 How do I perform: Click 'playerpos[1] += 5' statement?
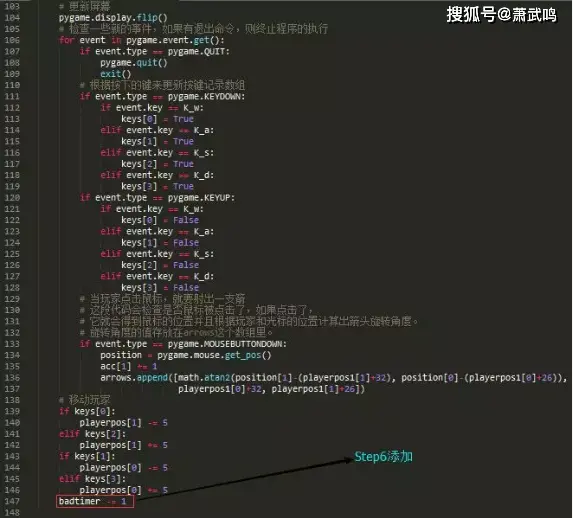[124, 446]
